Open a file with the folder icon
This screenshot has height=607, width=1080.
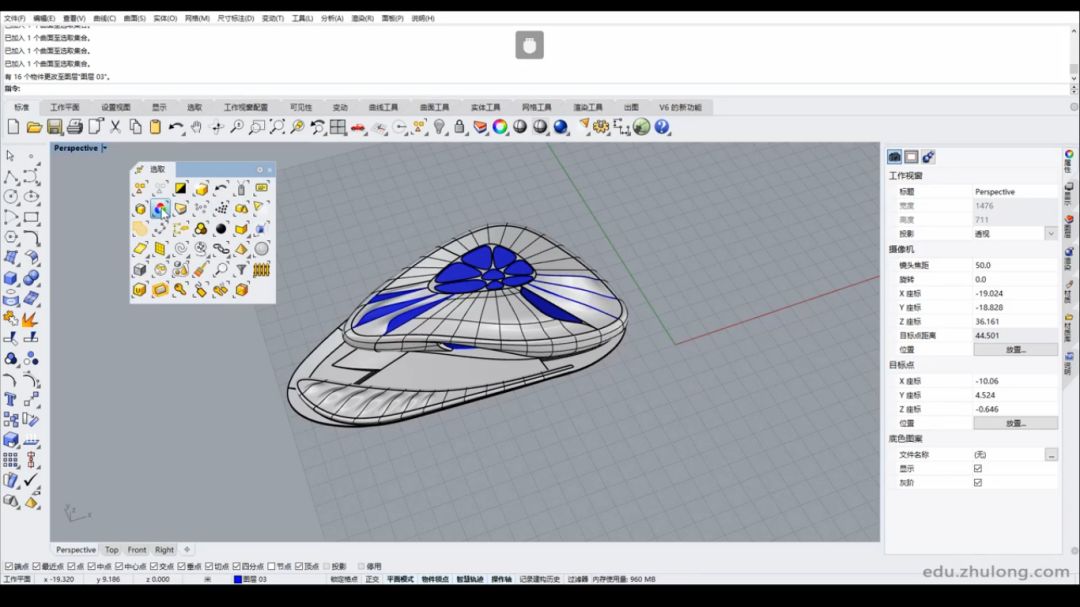[x=34, y=127]
